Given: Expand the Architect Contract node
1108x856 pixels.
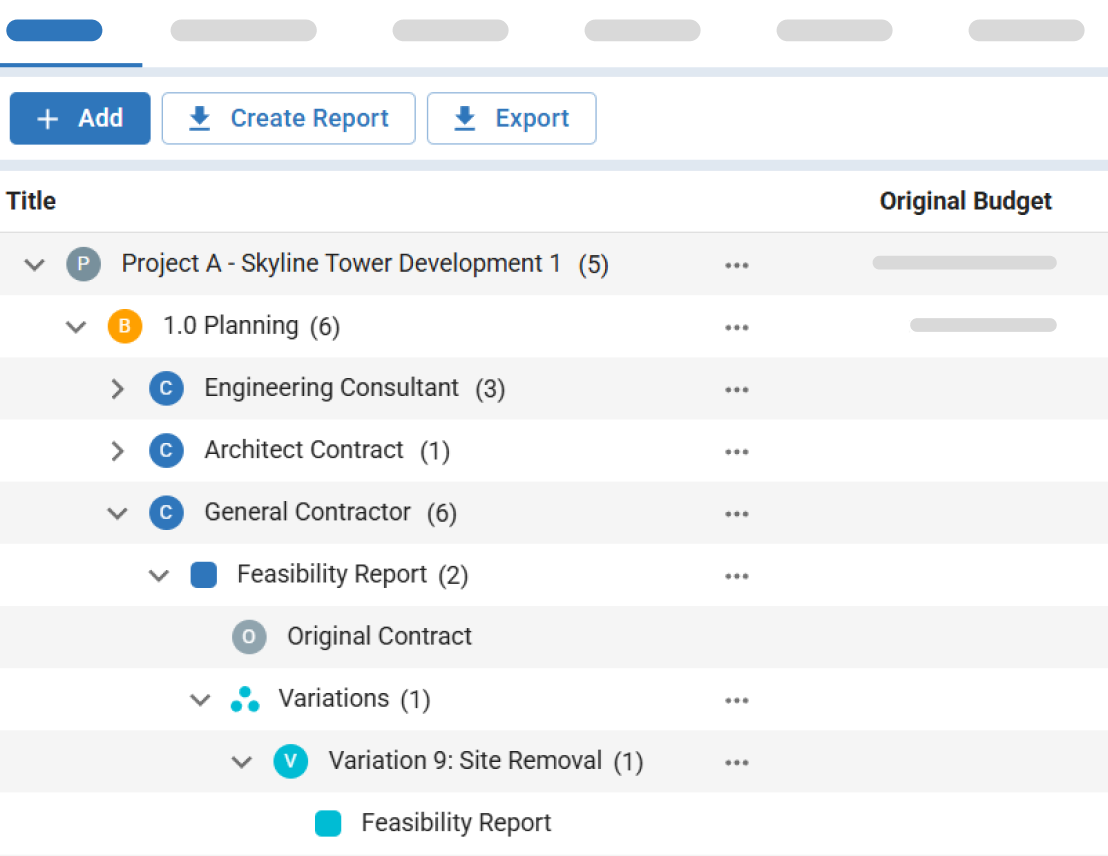Looking at the screenshot, I should 117,450.
